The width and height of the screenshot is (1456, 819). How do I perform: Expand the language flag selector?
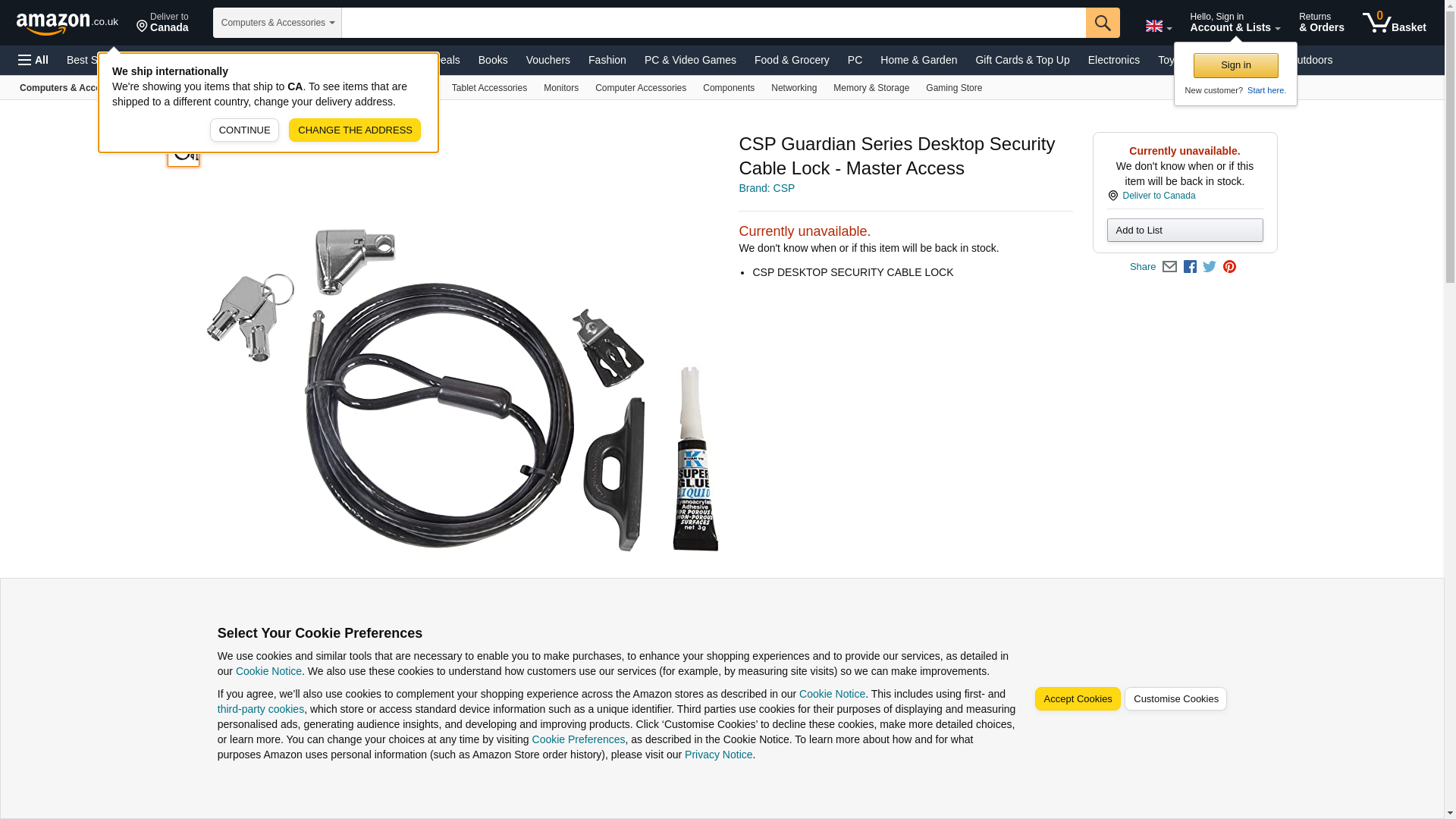pyautogui.click(x=1158, y=26)
